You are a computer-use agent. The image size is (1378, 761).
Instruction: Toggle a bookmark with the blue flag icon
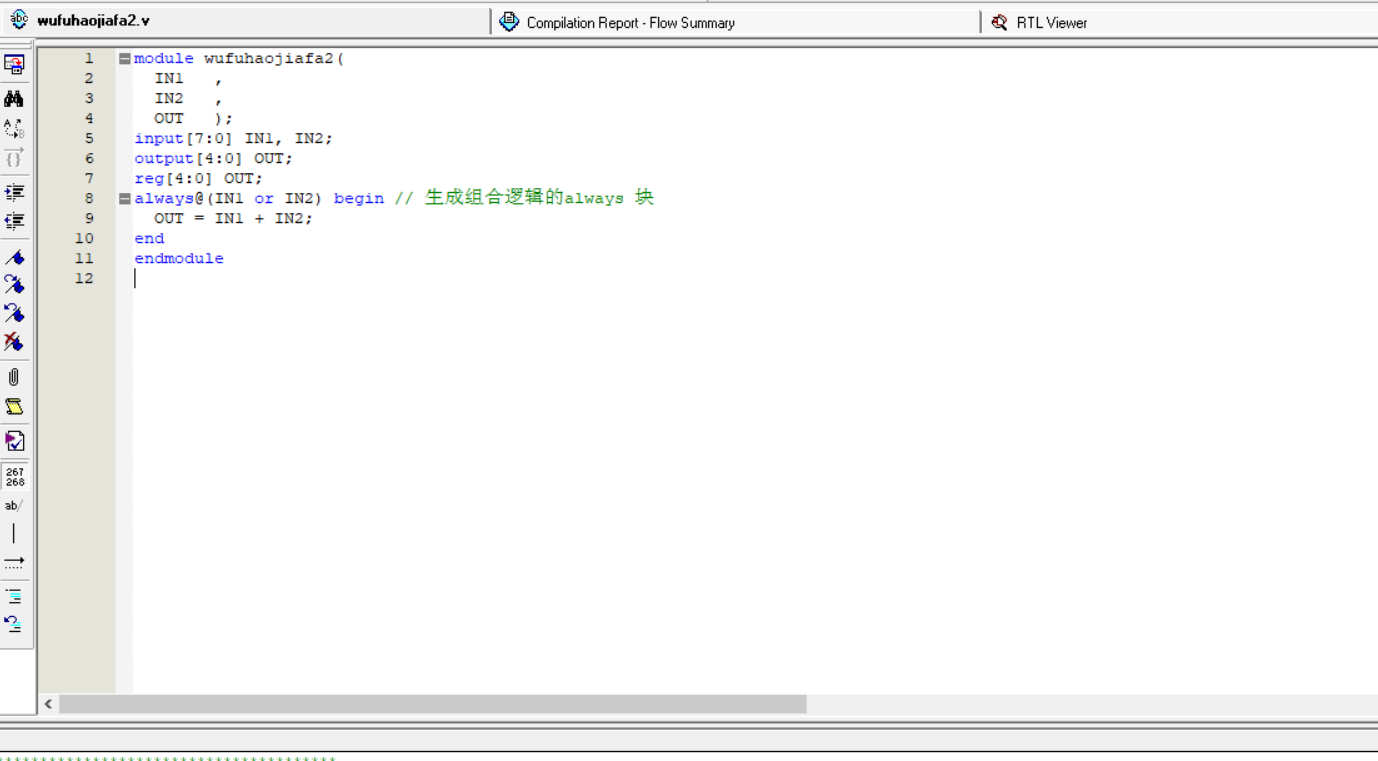(x=14, y=257)
